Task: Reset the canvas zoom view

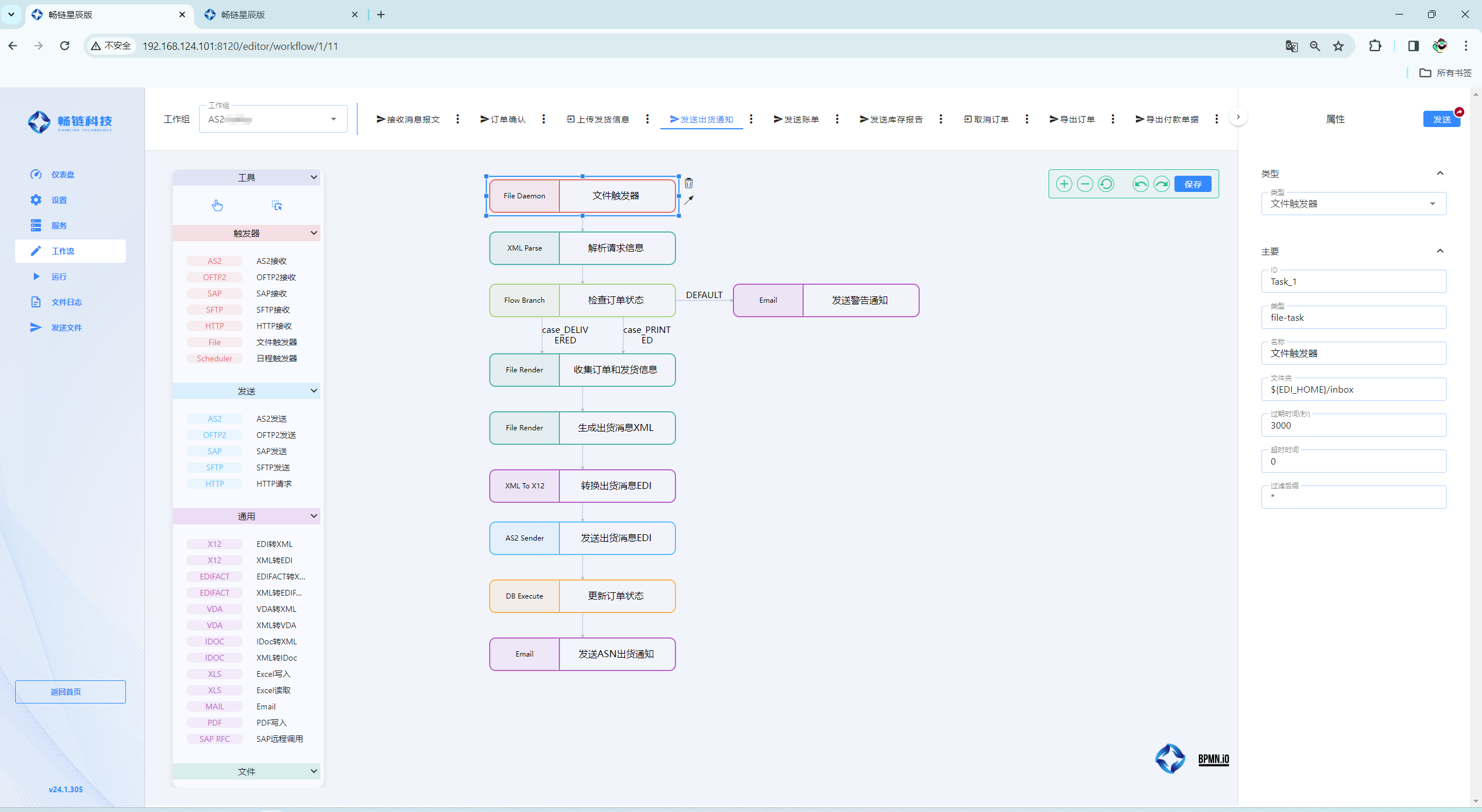Action: [1106, 184]
